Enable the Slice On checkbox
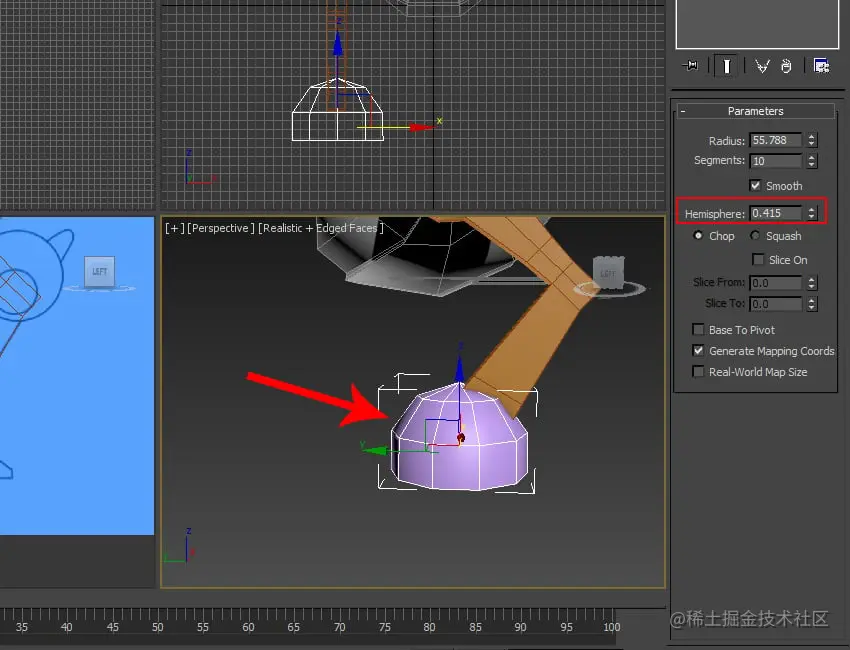Image resolution: width=850 pixels, height=650 pixels. (758, 260)
